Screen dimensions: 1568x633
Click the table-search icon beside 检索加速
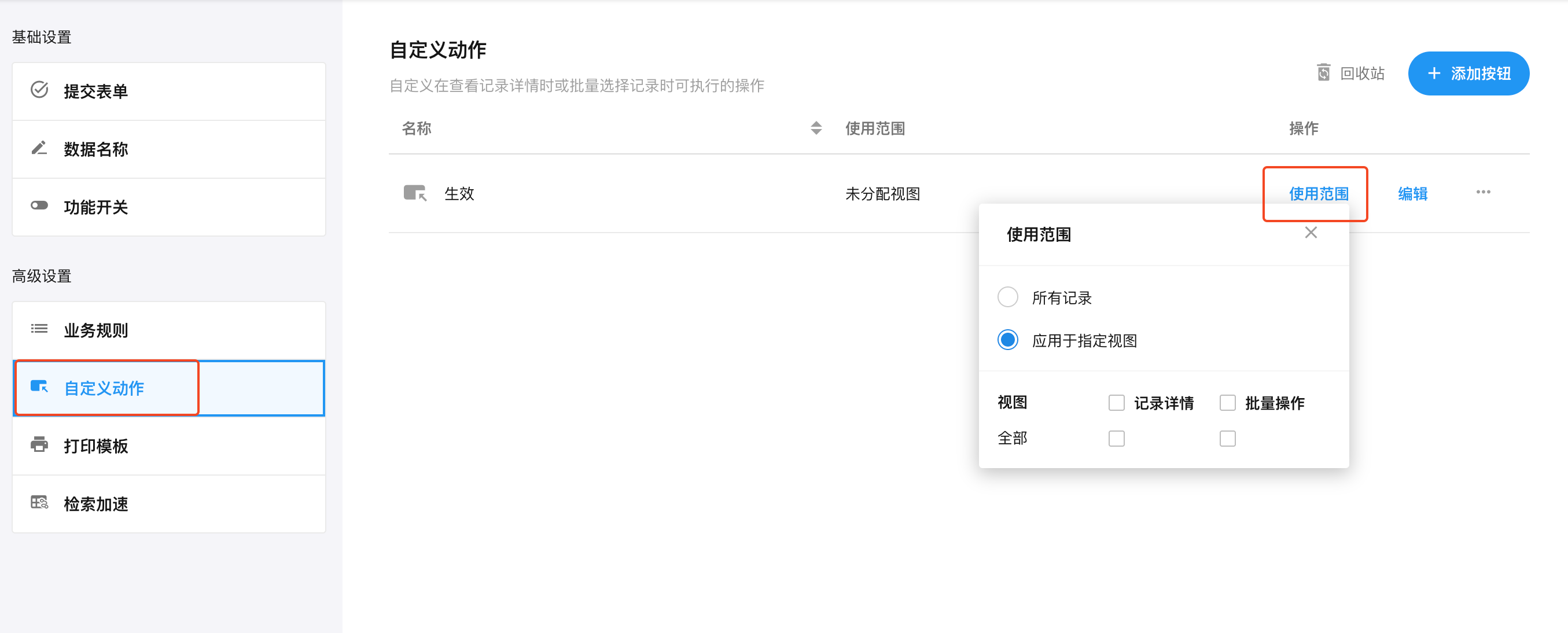click(x=39, y=503)
